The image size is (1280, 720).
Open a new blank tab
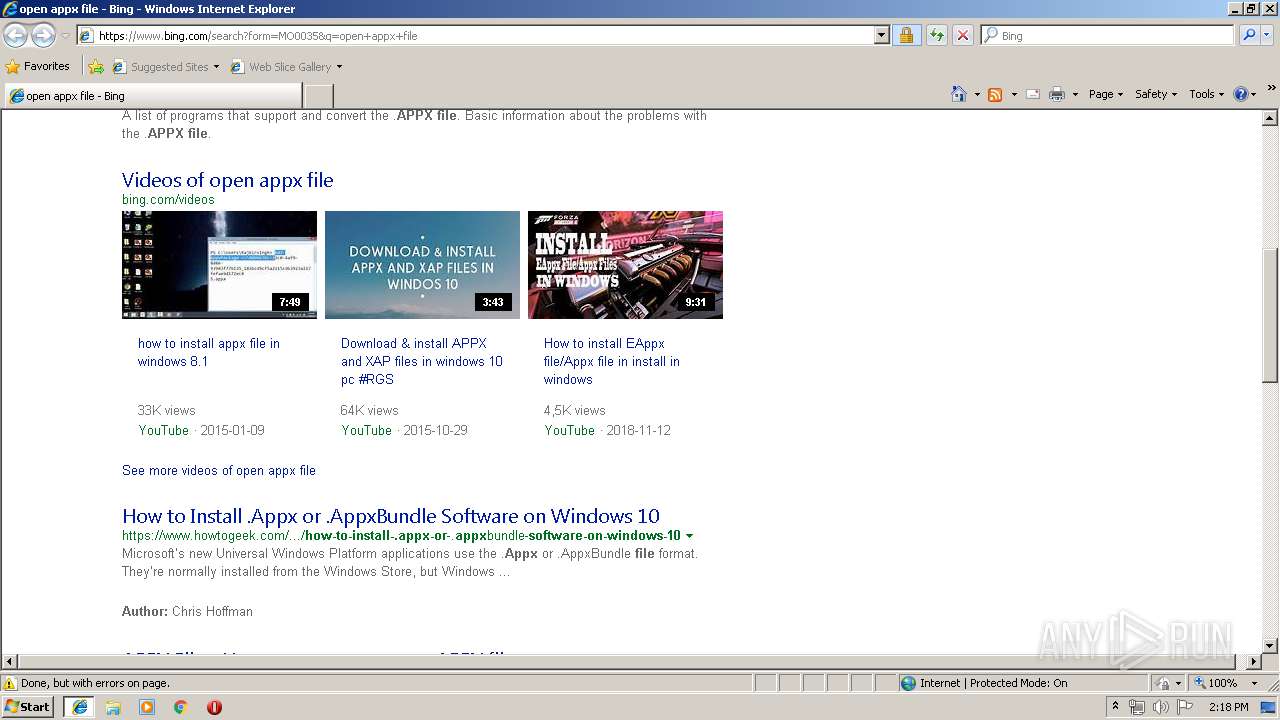tap(318, 96)
